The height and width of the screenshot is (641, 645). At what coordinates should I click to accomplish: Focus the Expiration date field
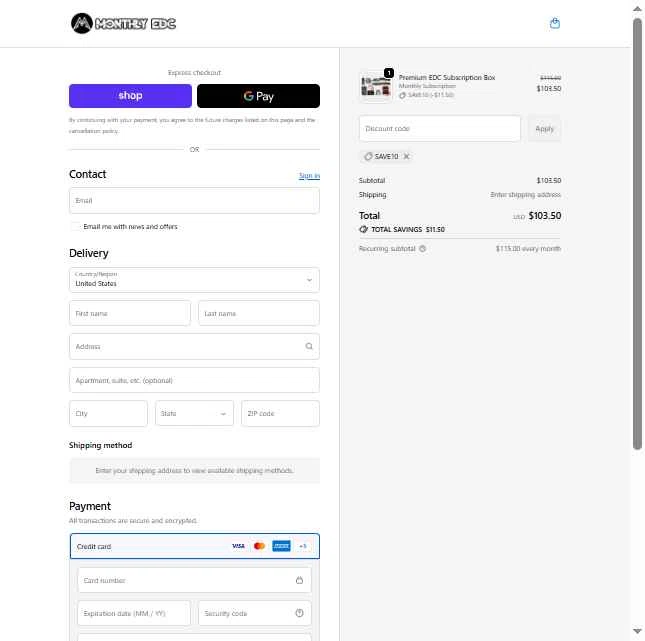point(134,613)
